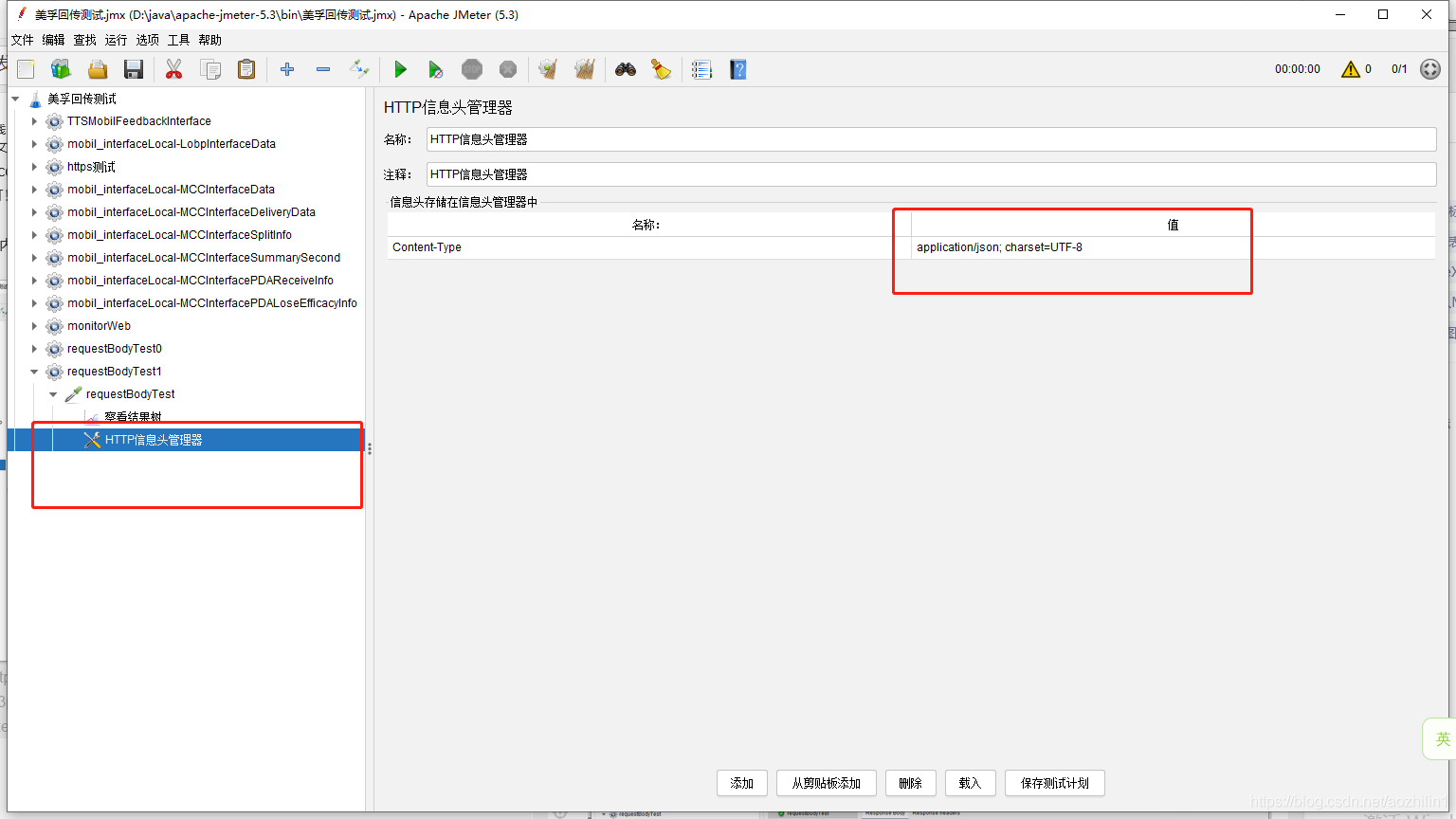Collapse the requestBodyTest1 thread group

[34, 372]
